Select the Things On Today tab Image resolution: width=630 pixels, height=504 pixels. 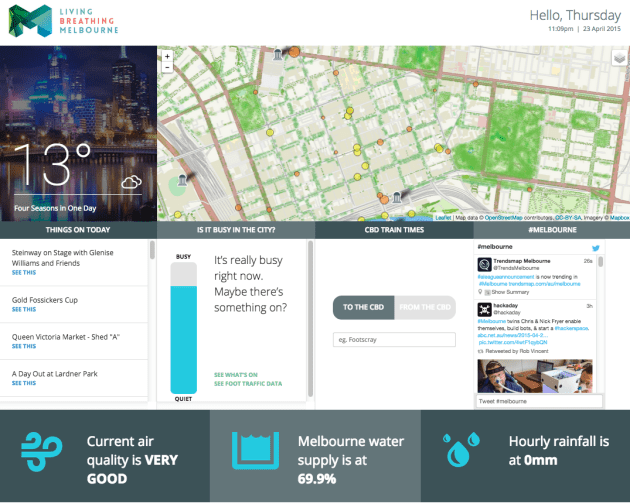pos(78,230)
